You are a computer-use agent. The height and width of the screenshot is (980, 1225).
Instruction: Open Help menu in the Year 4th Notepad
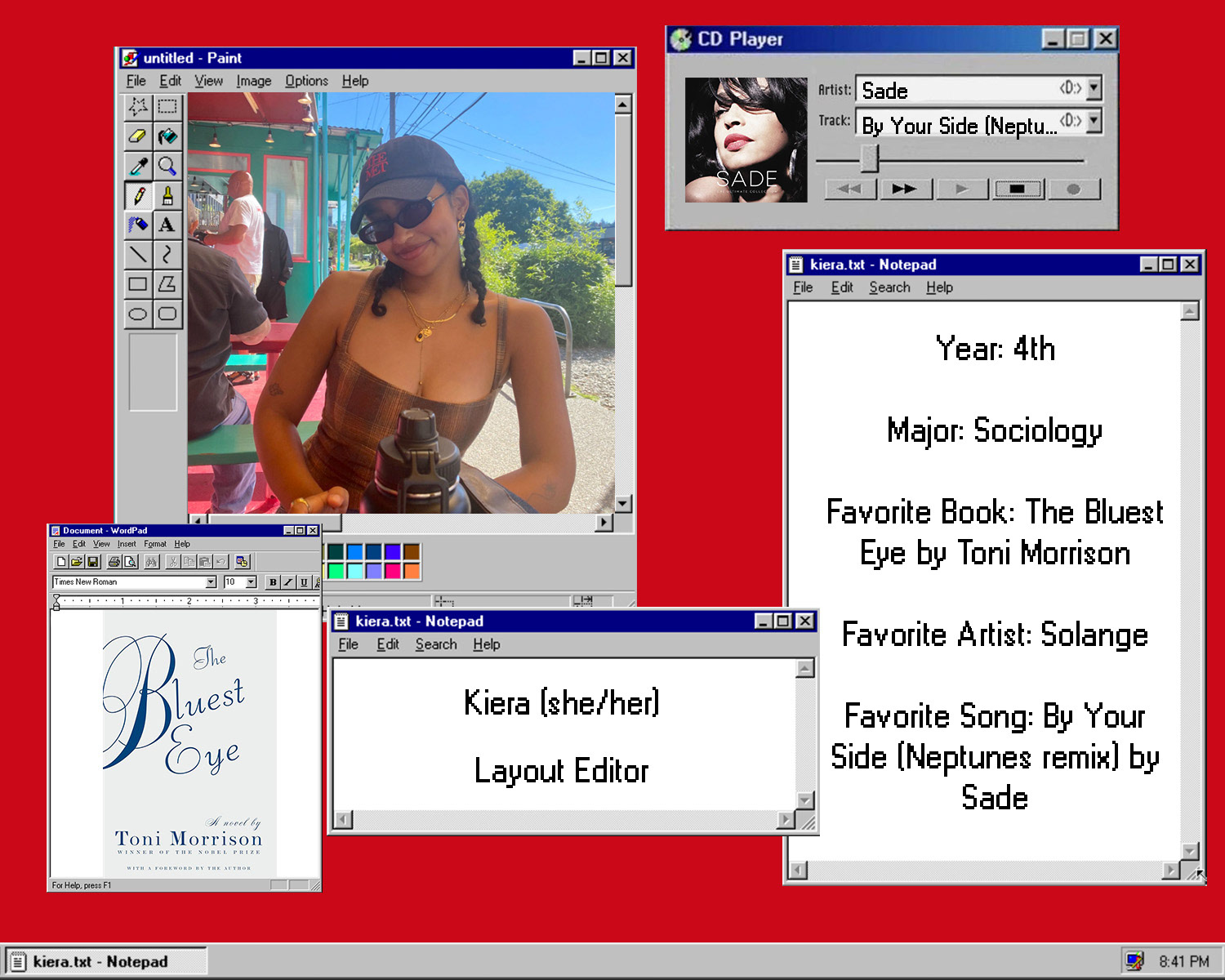939,287
